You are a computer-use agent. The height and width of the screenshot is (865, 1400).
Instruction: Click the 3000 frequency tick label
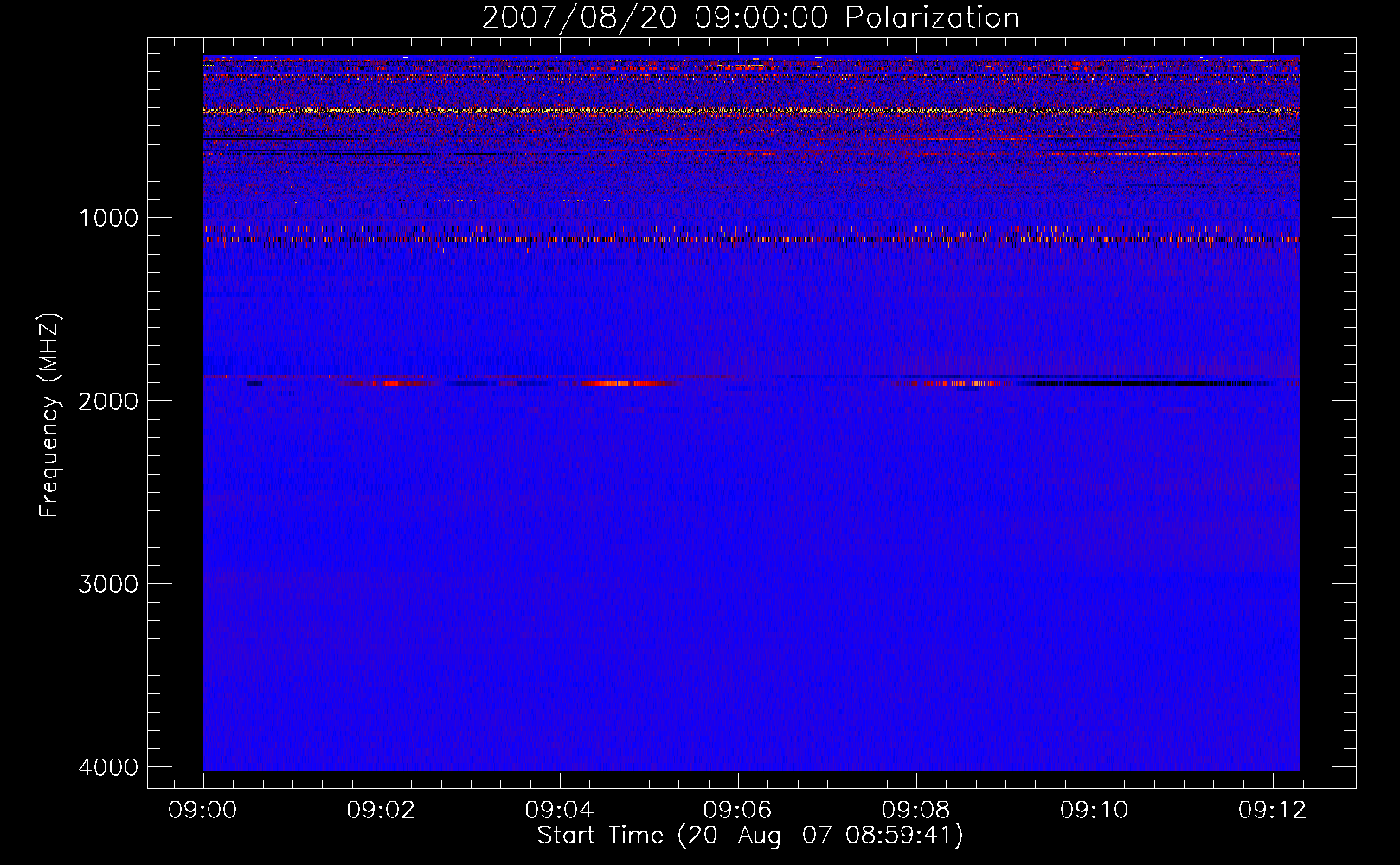[x=108, y=584]
